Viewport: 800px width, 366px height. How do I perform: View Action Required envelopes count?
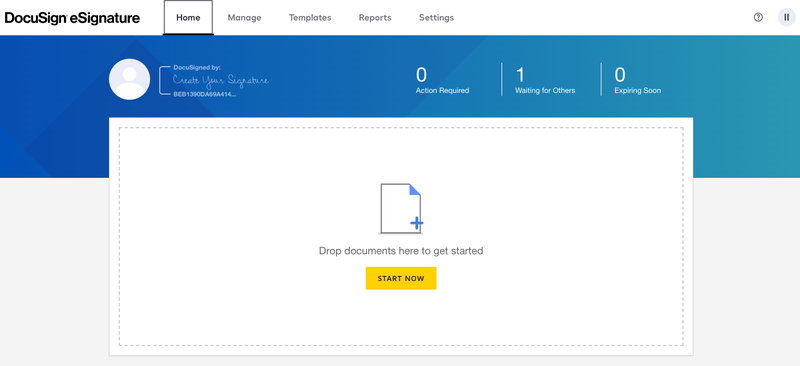click(442, 81)
